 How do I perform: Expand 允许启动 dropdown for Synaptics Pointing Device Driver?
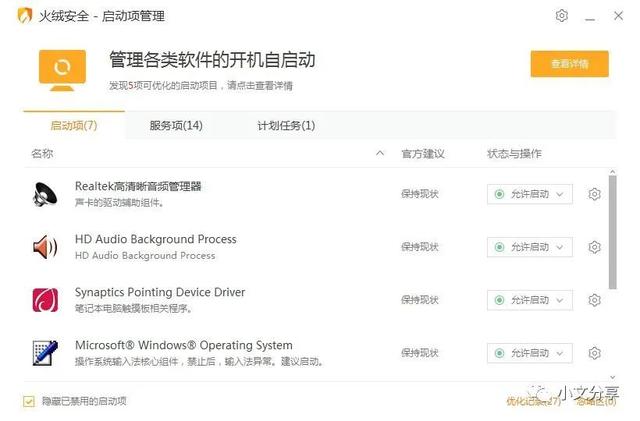coord(529,300)
